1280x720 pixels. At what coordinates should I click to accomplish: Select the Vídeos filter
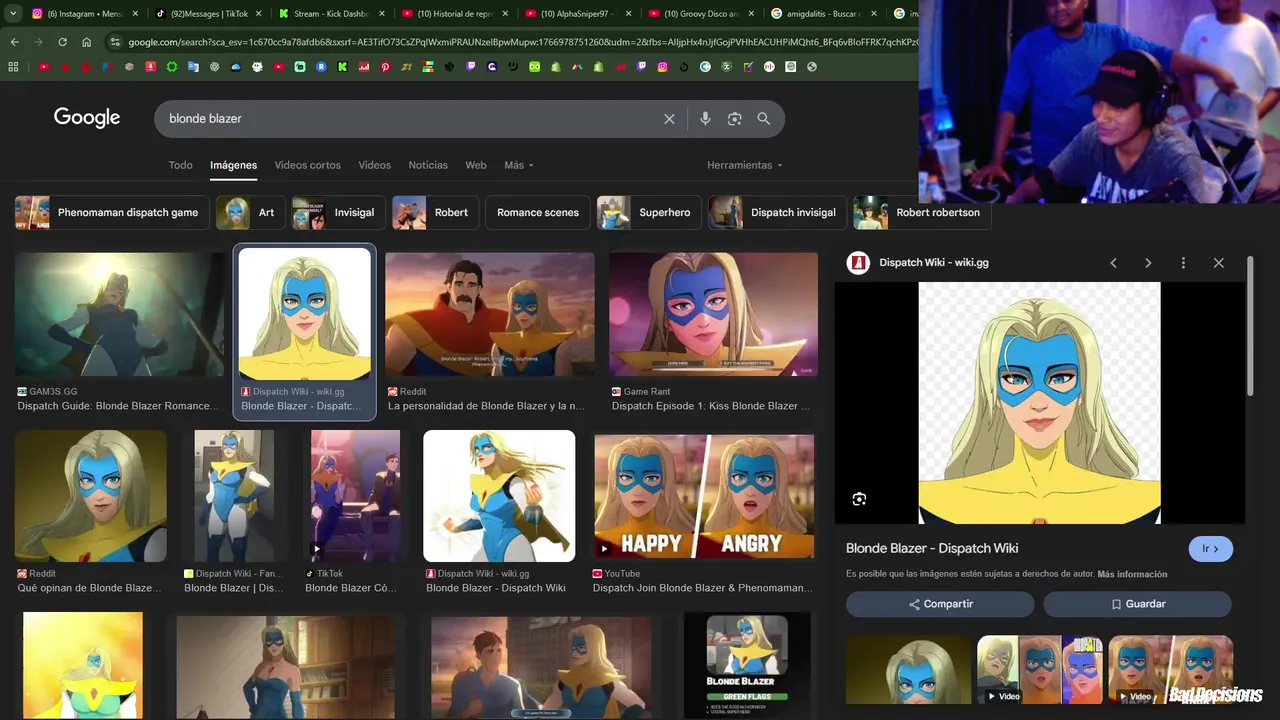click(x=374, y=165)
